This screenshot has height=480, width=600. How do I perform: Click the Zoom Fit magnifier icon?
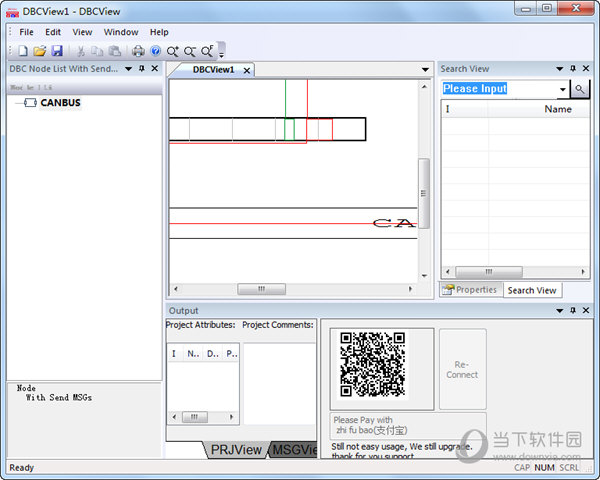[x=207, y=51]
